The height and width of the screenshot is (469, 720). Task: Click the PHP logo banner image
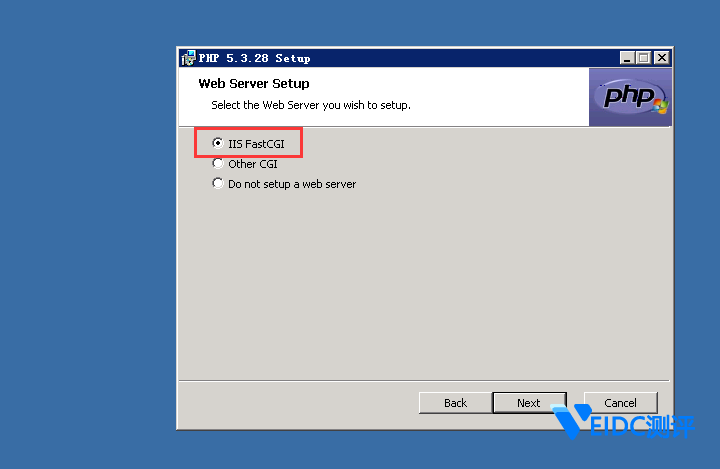coord(630,97)
